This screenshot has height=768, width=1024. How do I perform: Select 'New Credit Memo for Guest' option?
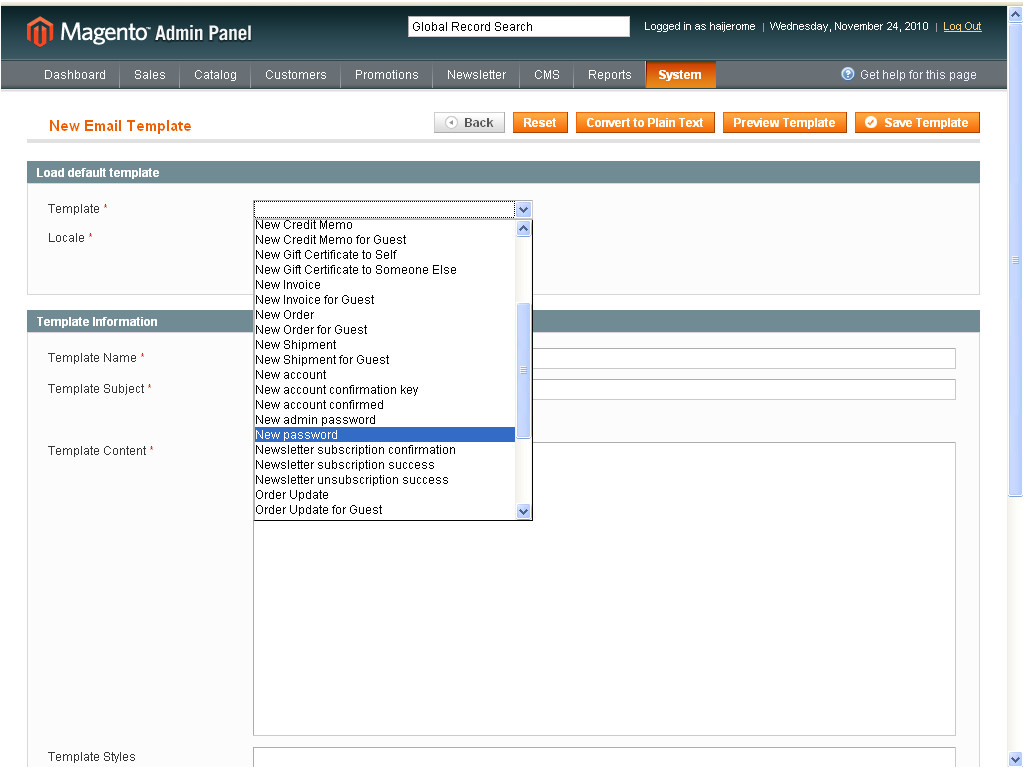click(x=385, y=240)
